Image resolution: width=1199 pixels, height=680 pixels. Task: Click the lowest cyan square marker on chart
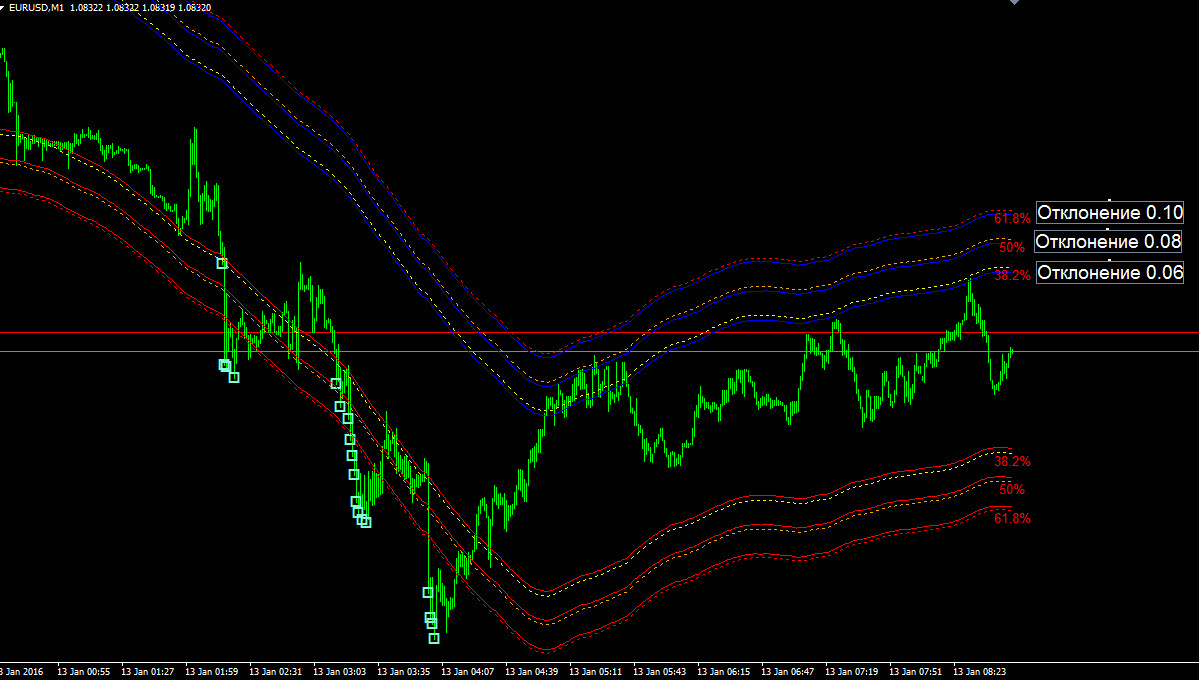(434, 639)
